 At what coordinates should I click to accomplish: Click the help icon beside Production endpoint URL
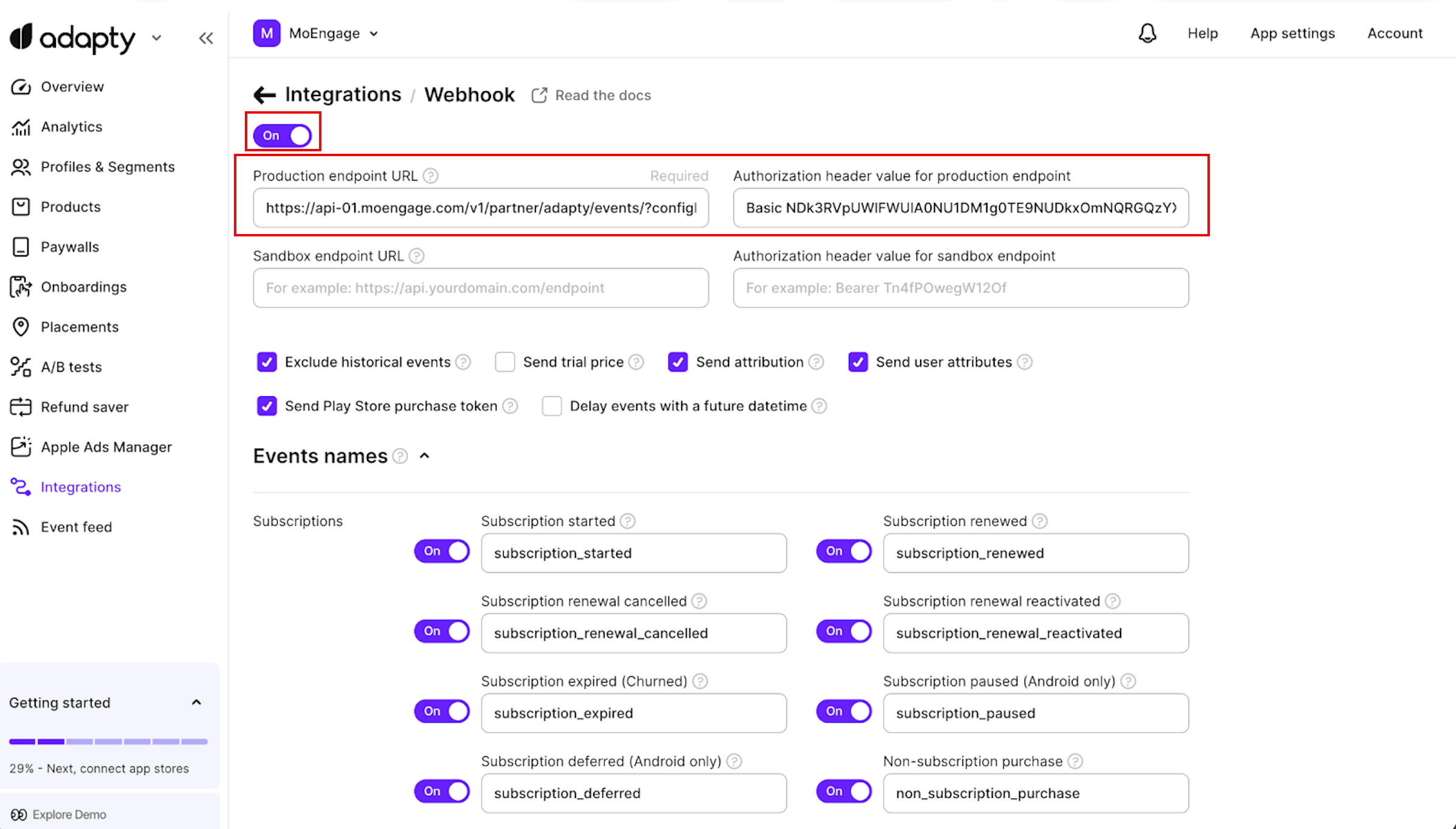click(x=431, y=176)
